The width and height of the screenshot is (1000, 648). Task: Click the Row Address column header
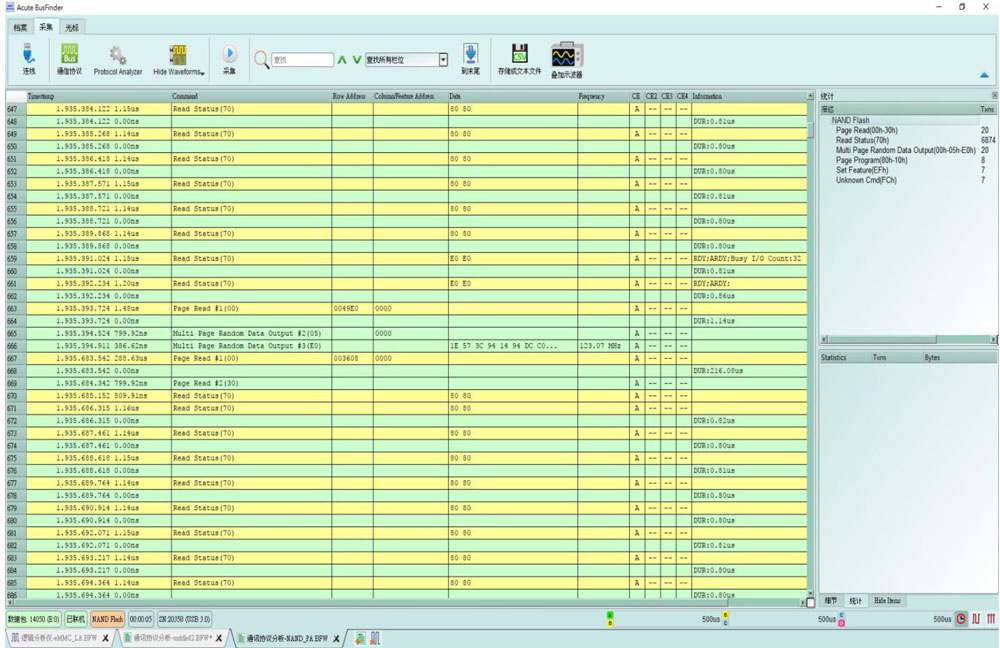pyautogui.click(x=351, y=96)
